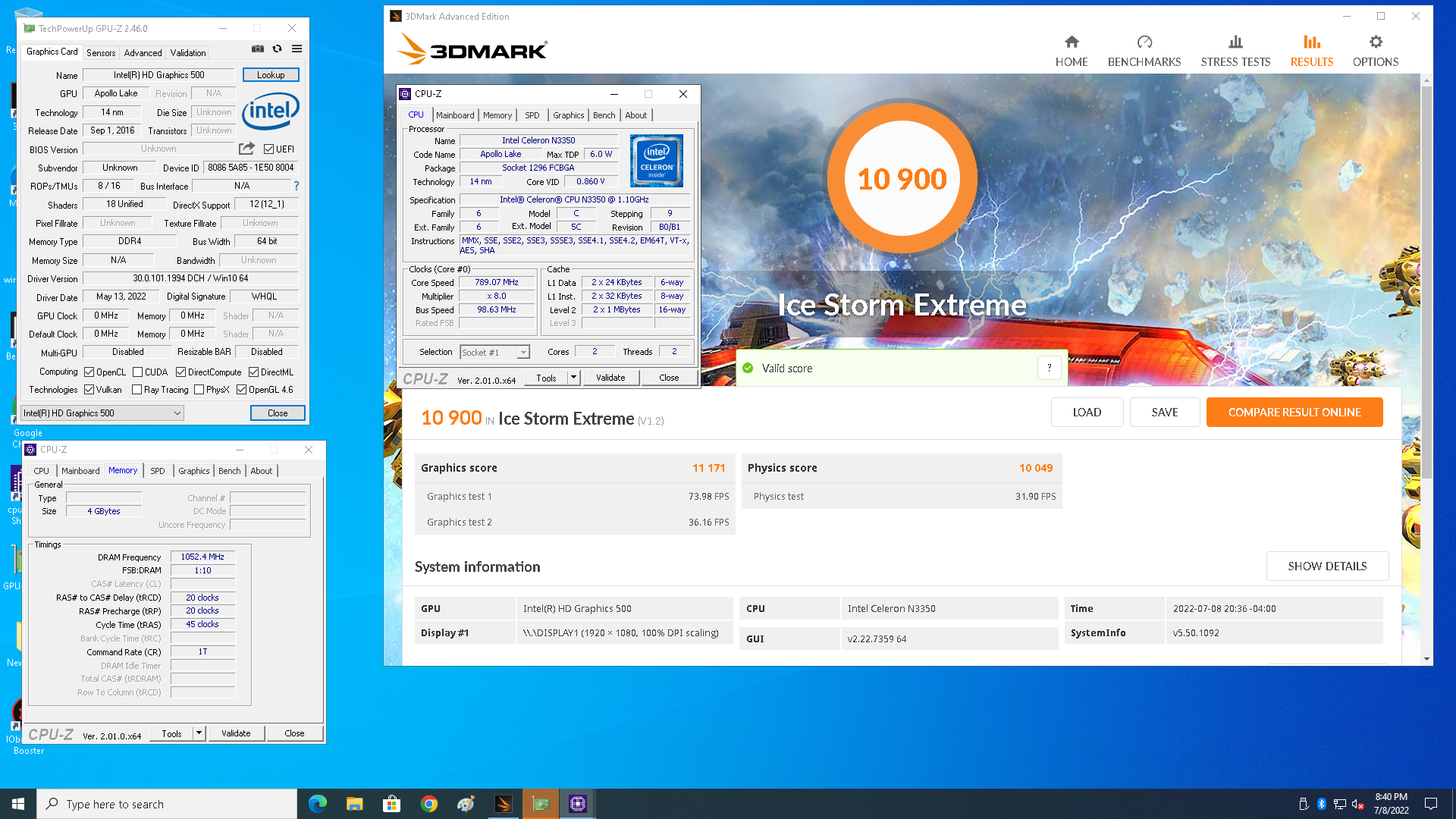This screenshot has width=1456, height=819.
Task: Open the Mainboard tab in upper CPU-Z
Action: click(x=455, y=115)
